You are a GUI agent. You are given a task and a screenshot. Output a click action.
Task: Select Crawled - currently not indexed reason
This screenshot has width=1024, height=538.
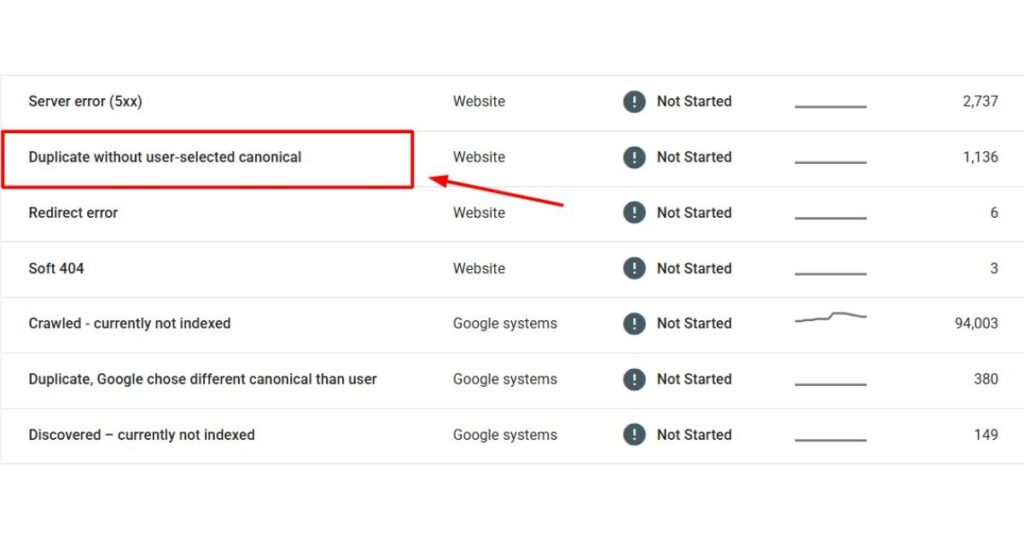pyautogui.click(x=129, y=323)
